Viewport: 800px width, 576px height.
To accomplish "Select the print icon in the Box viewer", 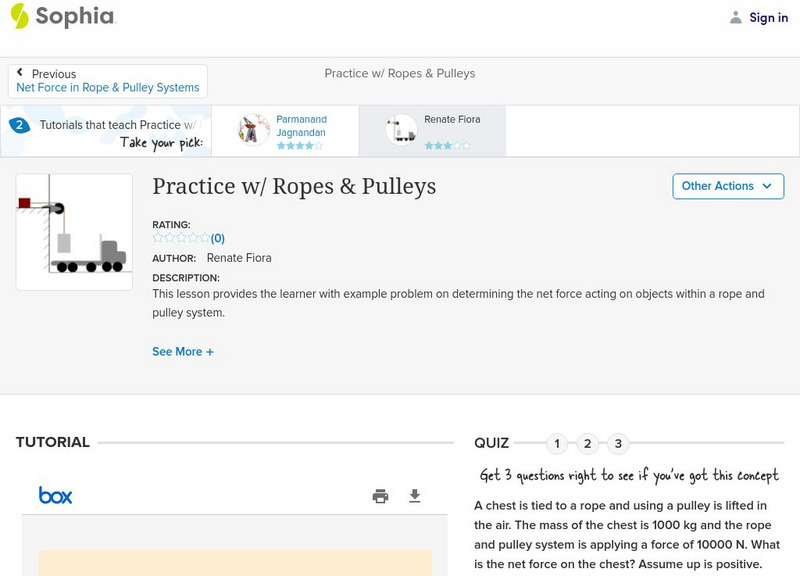I will 380,495.
